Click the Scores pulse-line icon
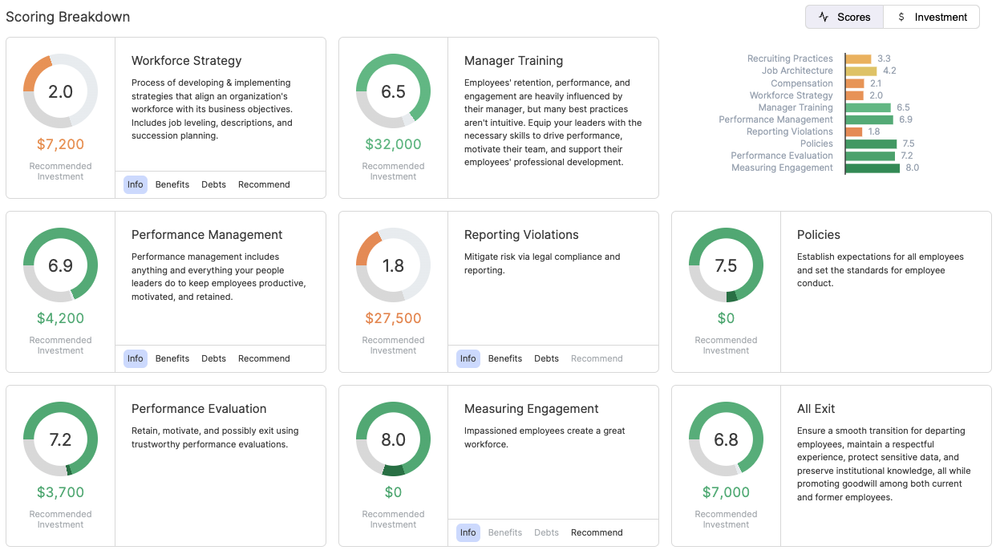Image resolution: width=1000 pixels, height=554 pixels. pos(823,17)
